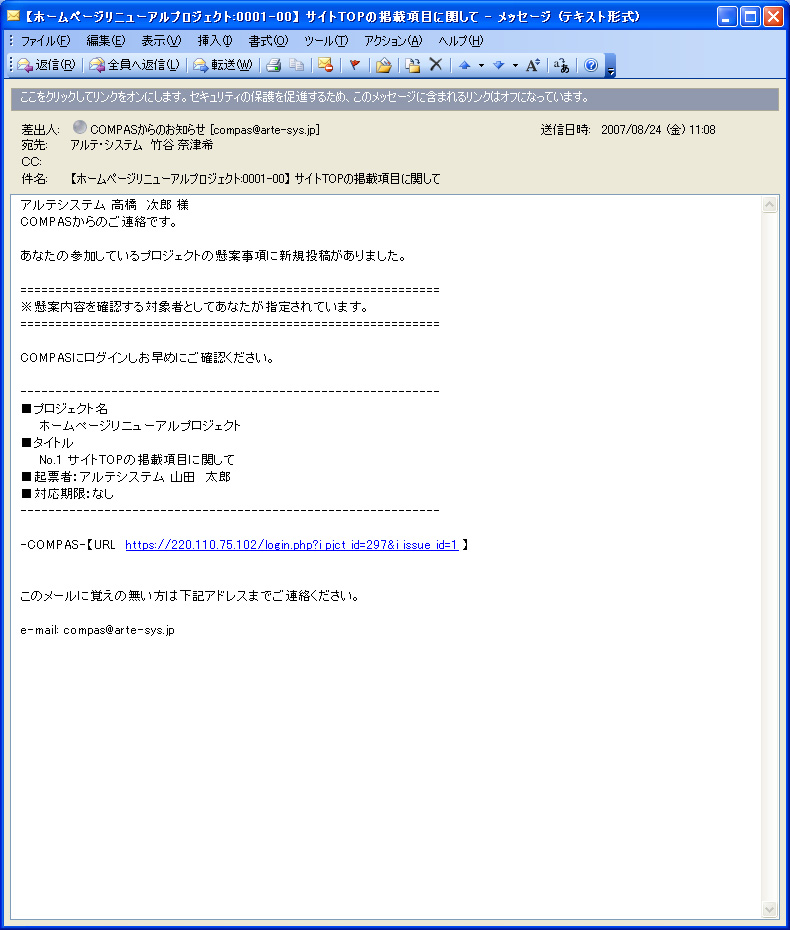Click the junk mail envelope icon

point(325,65)
